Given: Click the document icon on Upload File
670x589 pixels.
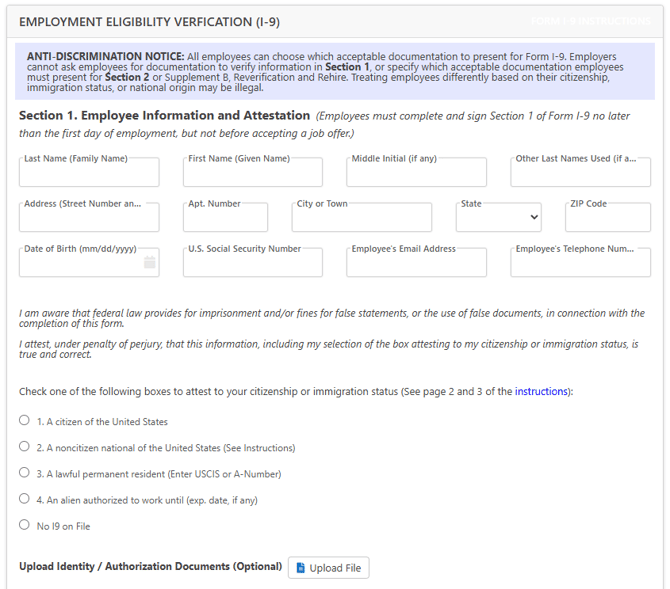Looking at the screenshot, I should [300, 568].
